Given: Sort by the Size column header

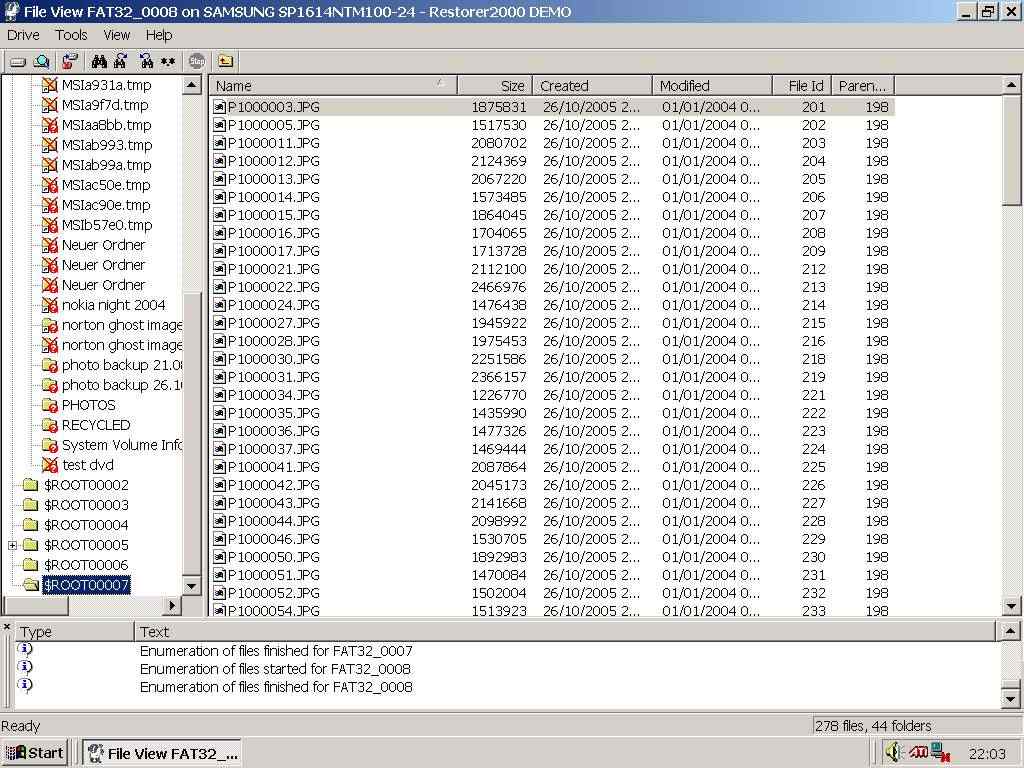Looking at the screenshot, I should (495, 86).
